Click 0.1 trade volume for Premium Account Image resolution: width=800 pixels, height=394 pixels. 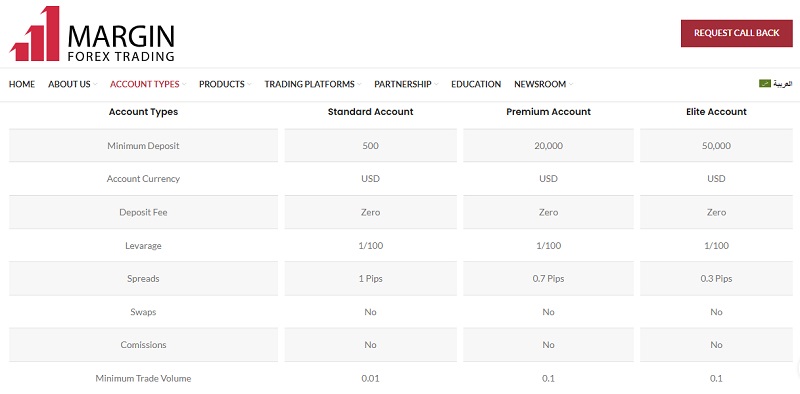point(548,379)
